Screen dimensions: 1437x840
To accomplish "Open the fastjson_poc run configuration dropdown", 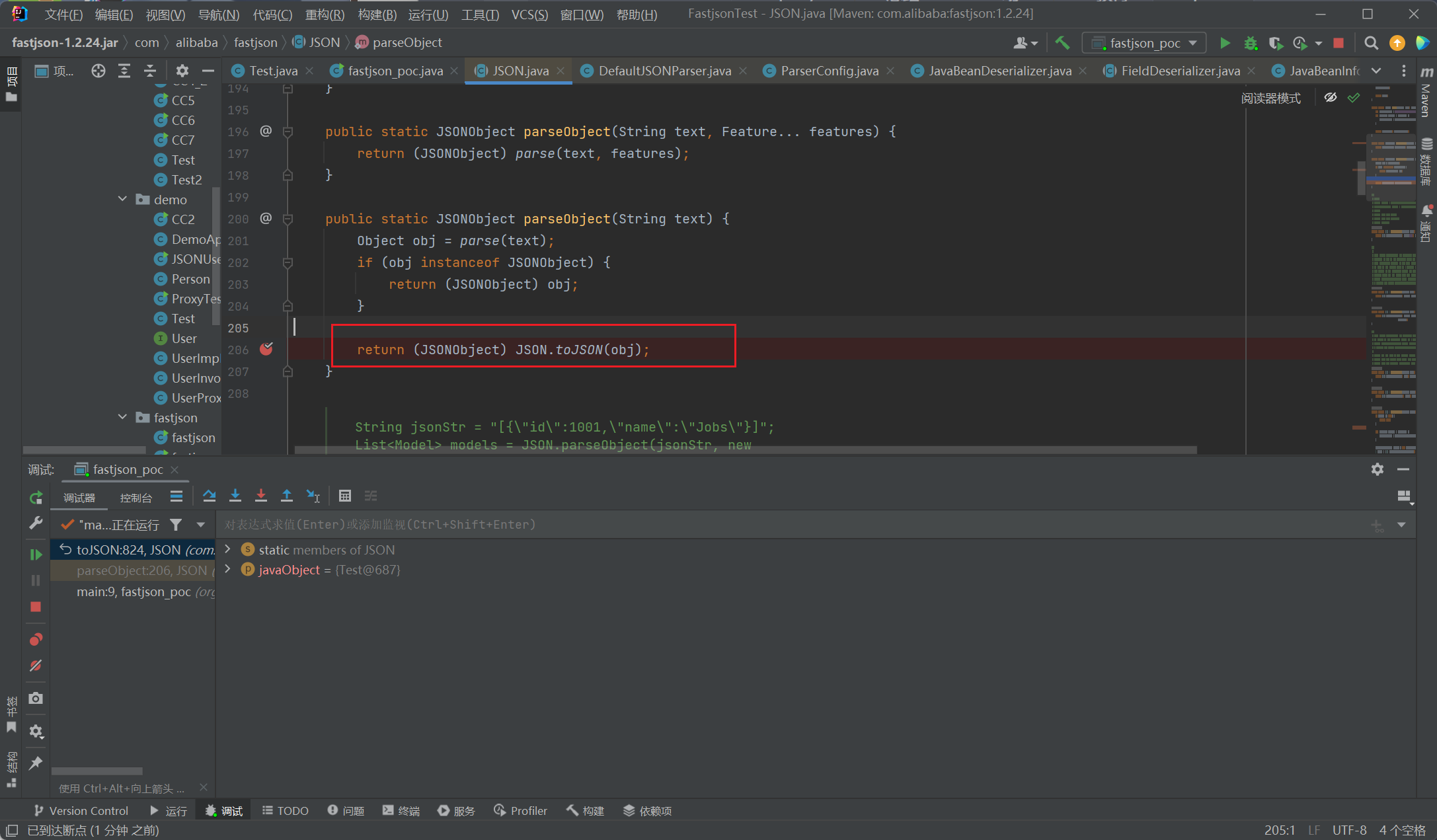I will click(1144, 43).
